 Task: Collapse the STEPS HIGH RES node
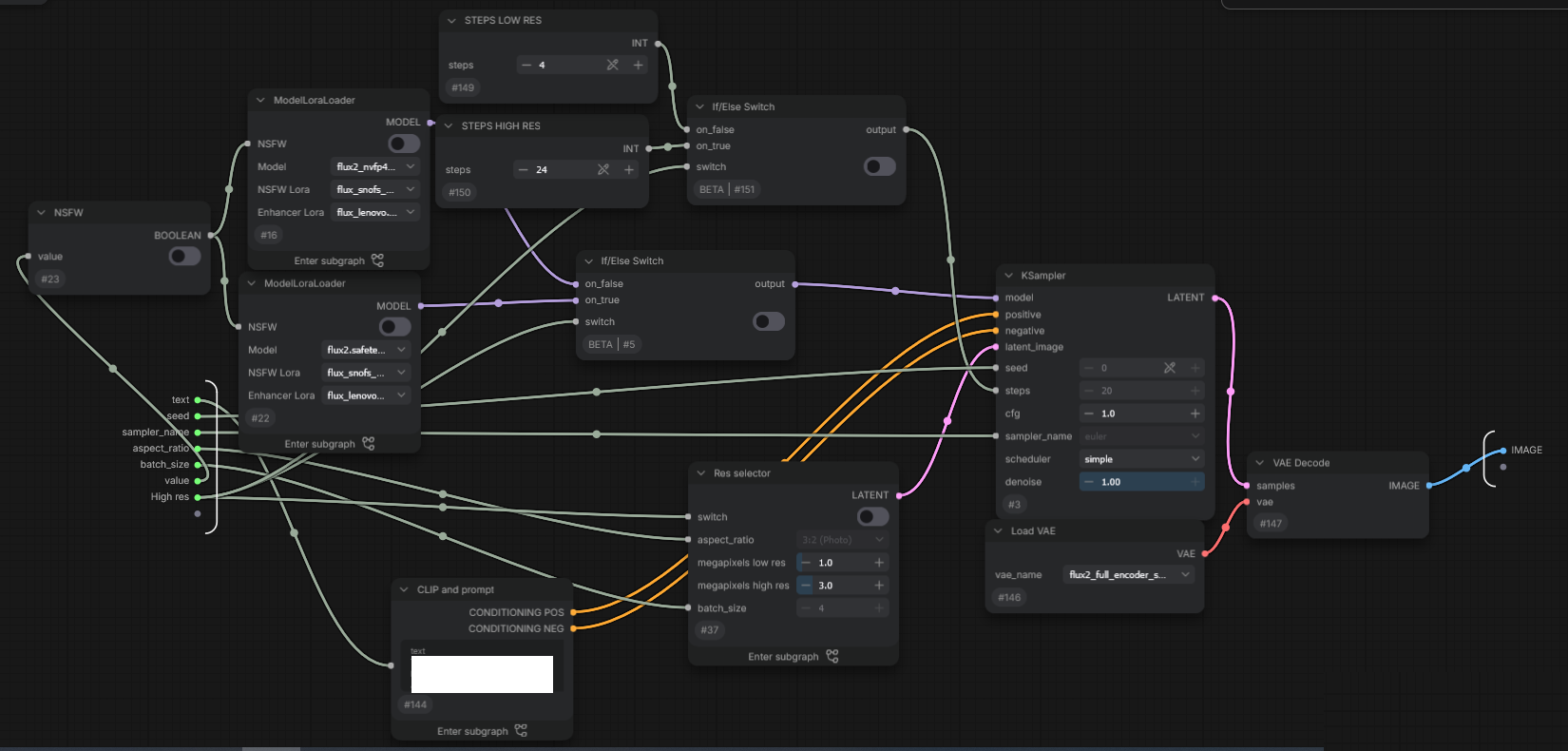tap(449, 125)
